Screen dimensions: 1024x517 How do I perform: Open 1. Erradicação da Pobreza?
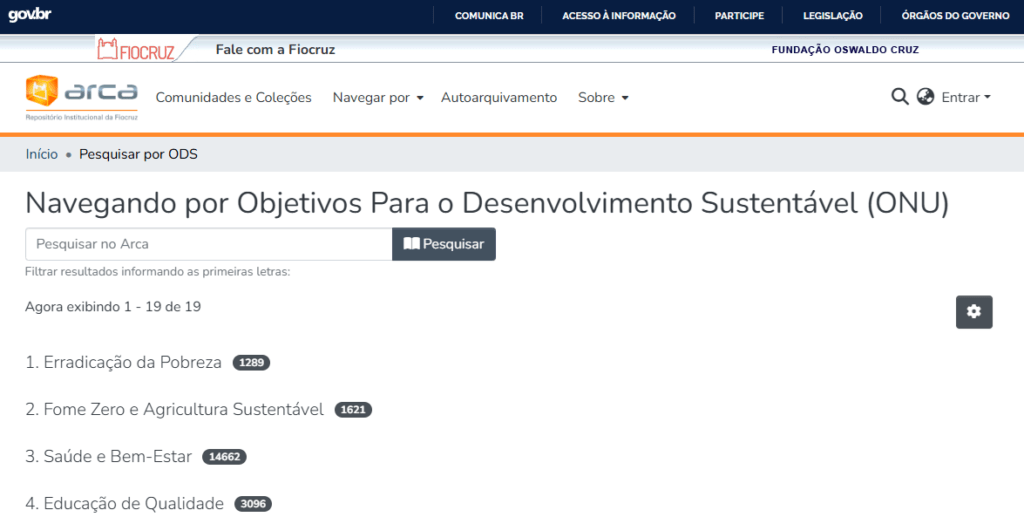tap(123, 362)
